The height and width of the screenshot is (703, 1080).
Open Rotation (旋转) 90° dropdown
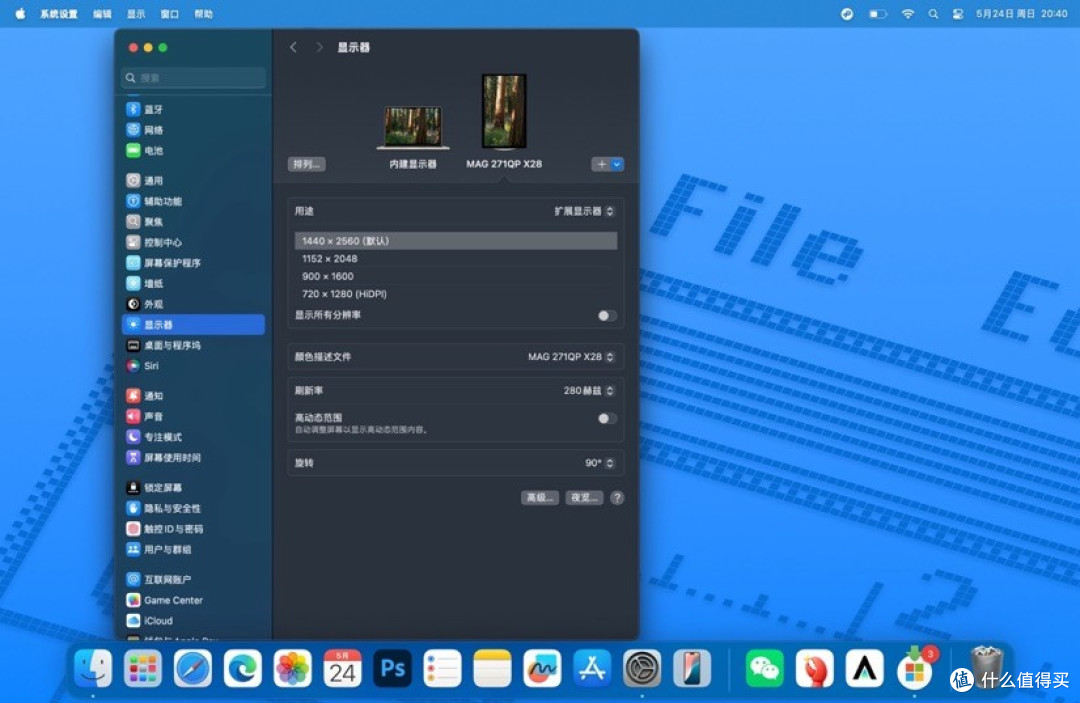[599, 463]
